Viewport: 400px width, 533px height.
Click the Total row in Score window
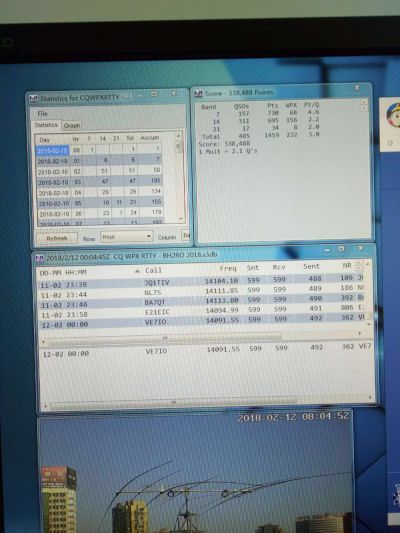(x=260, y=135)
